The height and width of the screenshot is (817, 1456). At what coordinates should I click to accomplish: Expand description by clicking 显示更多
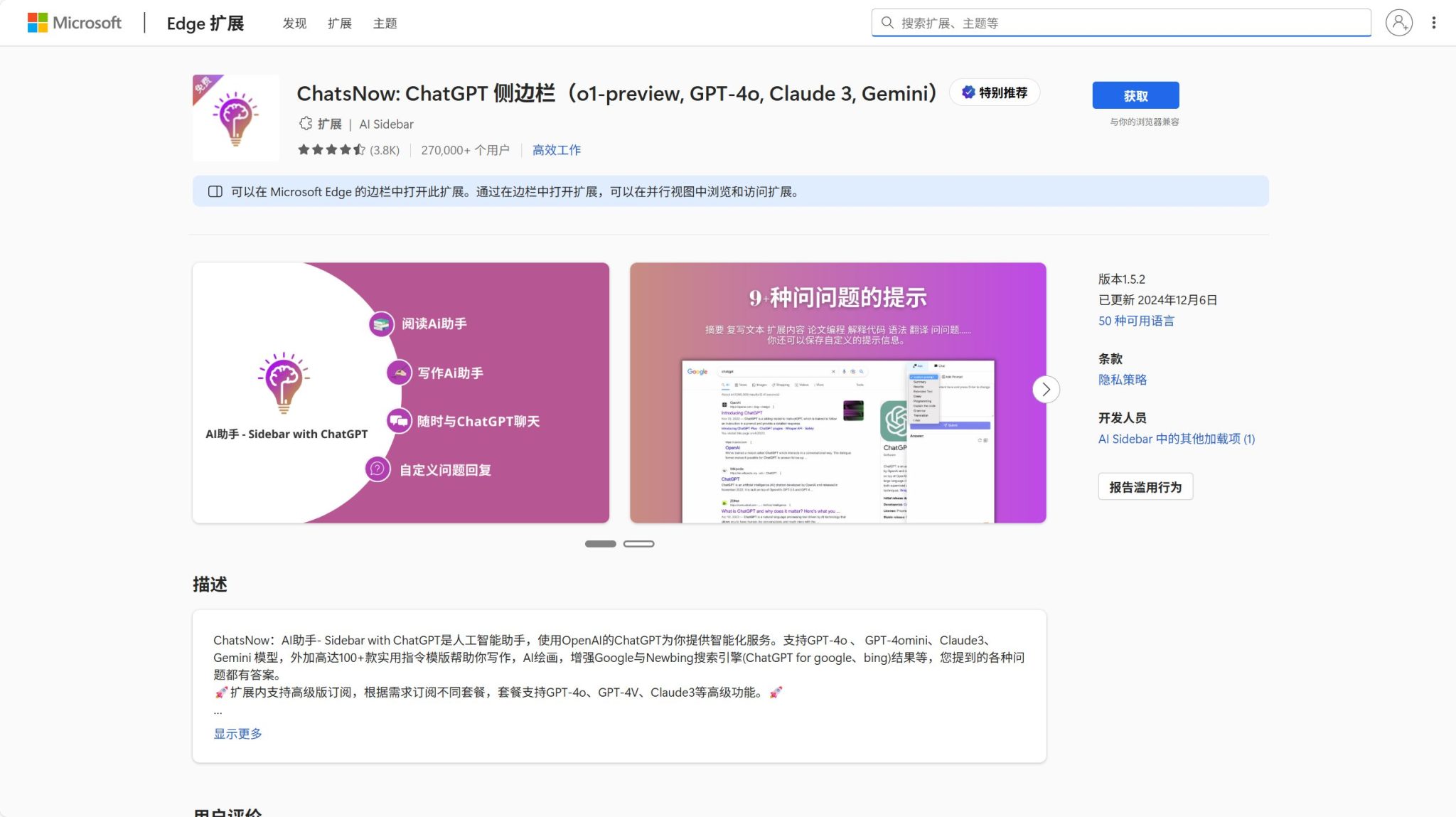tap(237, 733)
